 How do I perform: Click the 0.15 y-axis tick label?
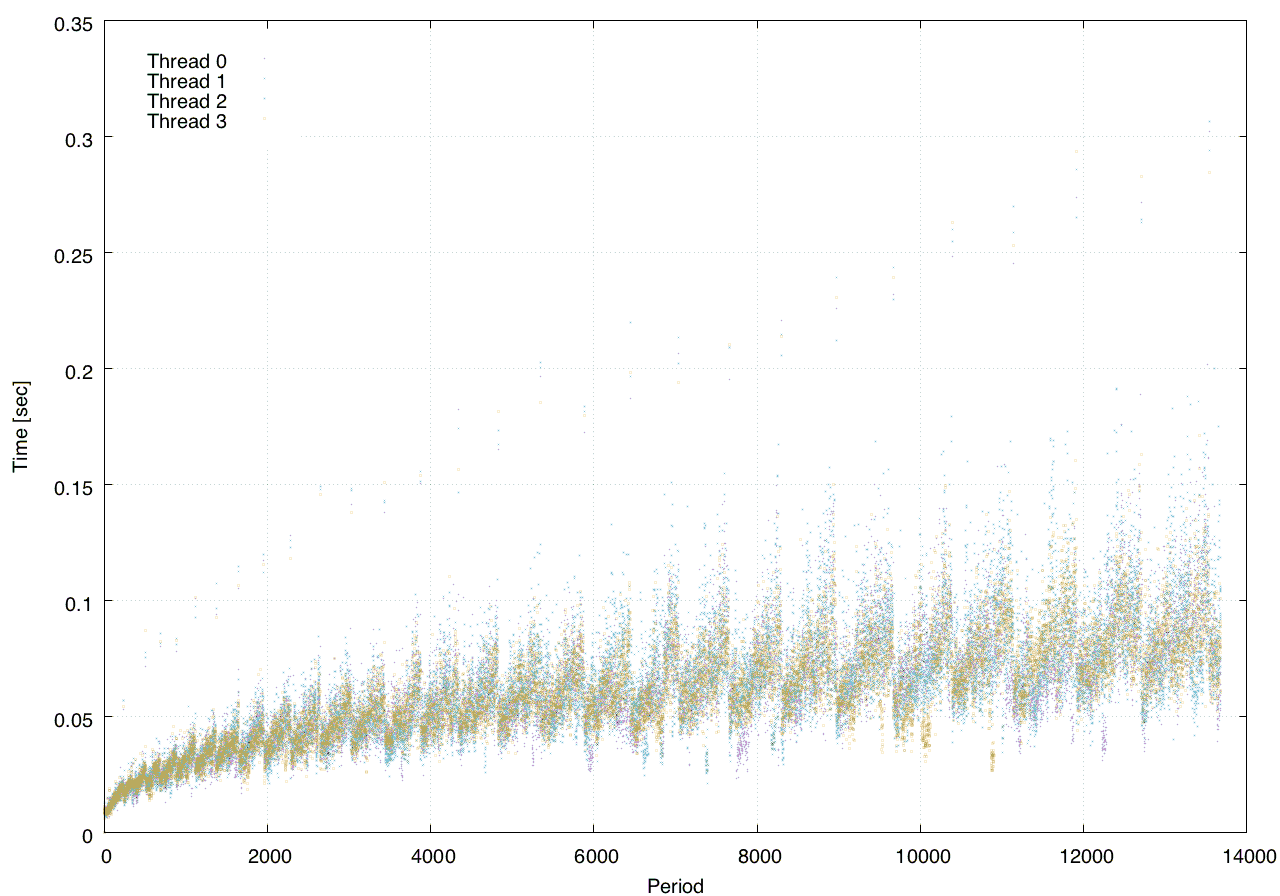[x=73, y=486]
